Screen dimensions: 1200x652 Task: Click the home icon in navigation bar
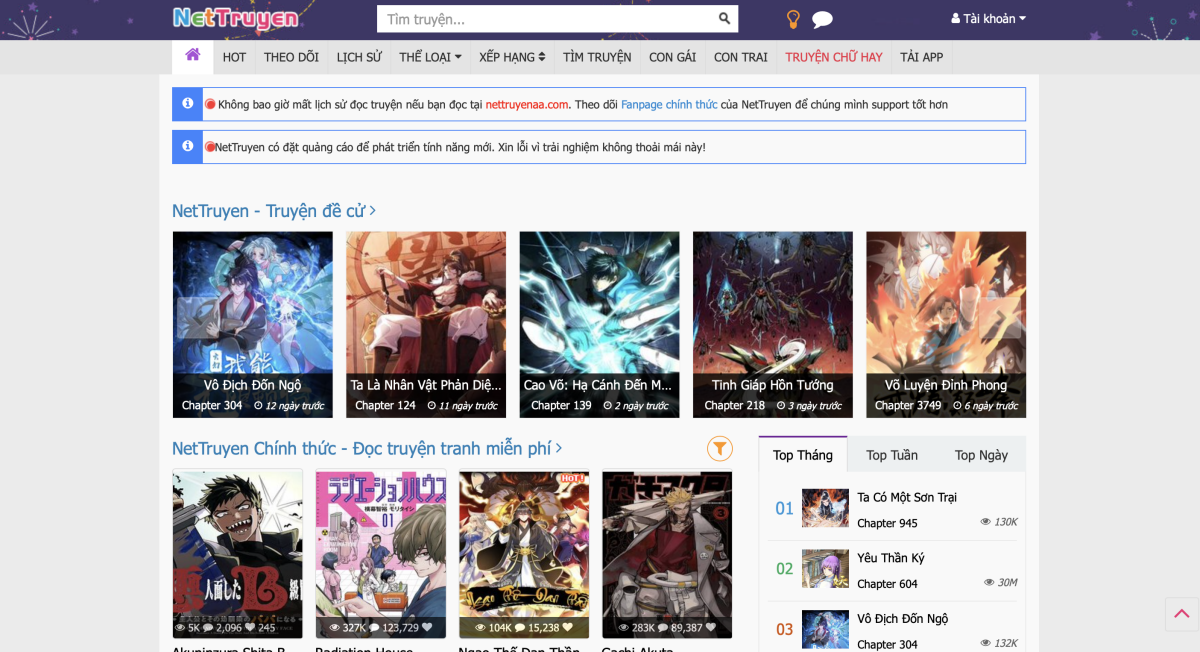[x=192, y=56]
